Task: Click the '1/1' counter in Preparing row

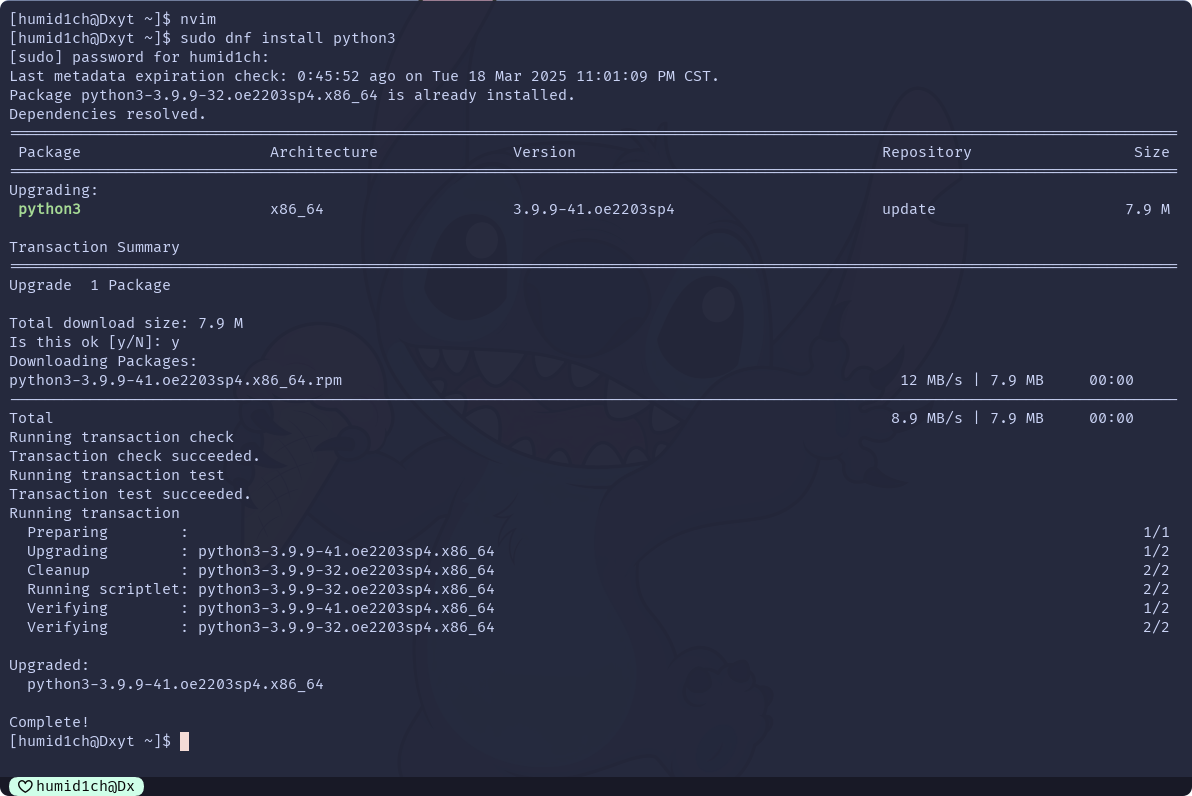Action: click(x=1156, y=532)
